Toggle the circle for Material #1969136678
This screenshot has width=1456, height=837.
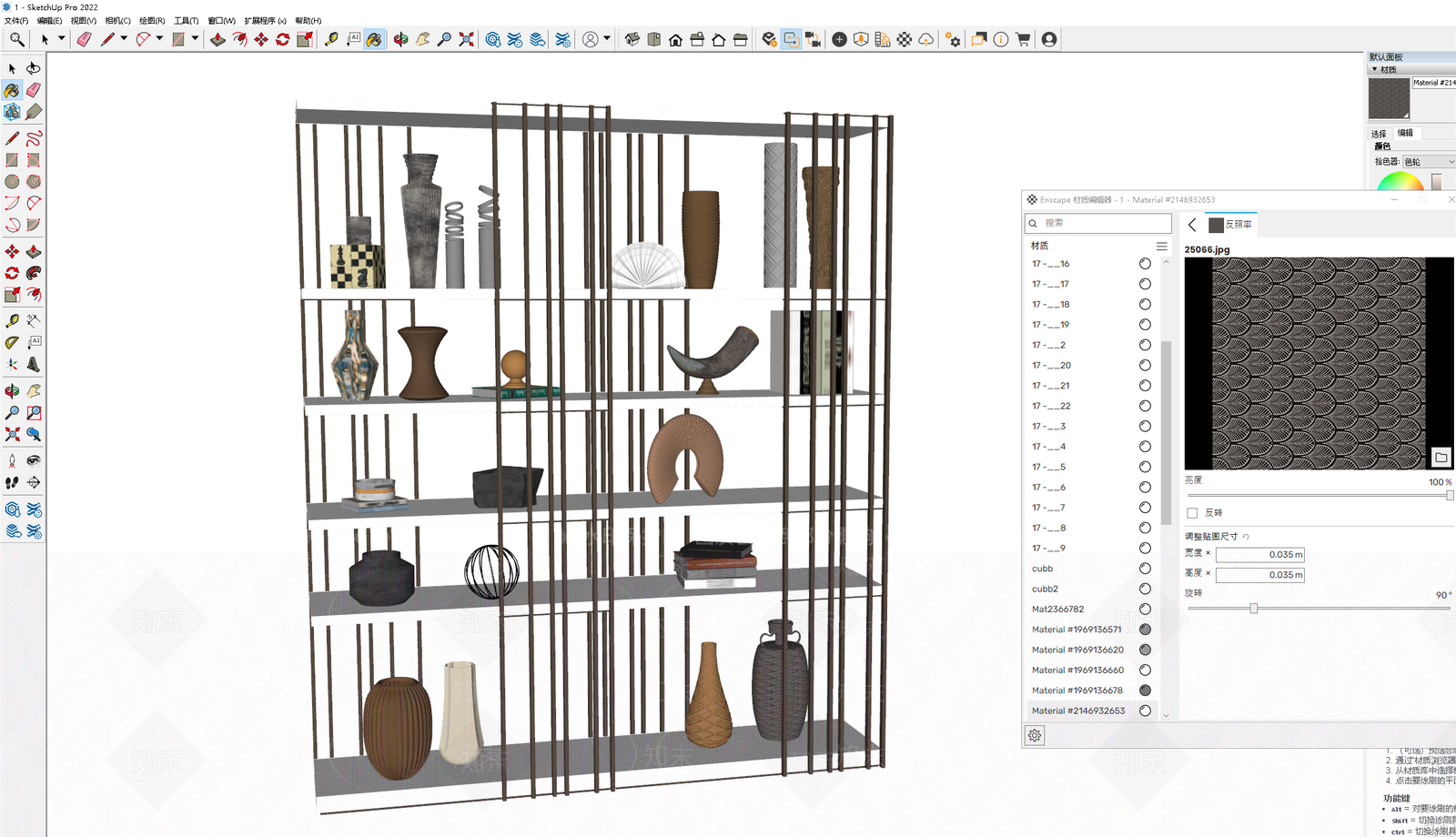click(1145, 691)
